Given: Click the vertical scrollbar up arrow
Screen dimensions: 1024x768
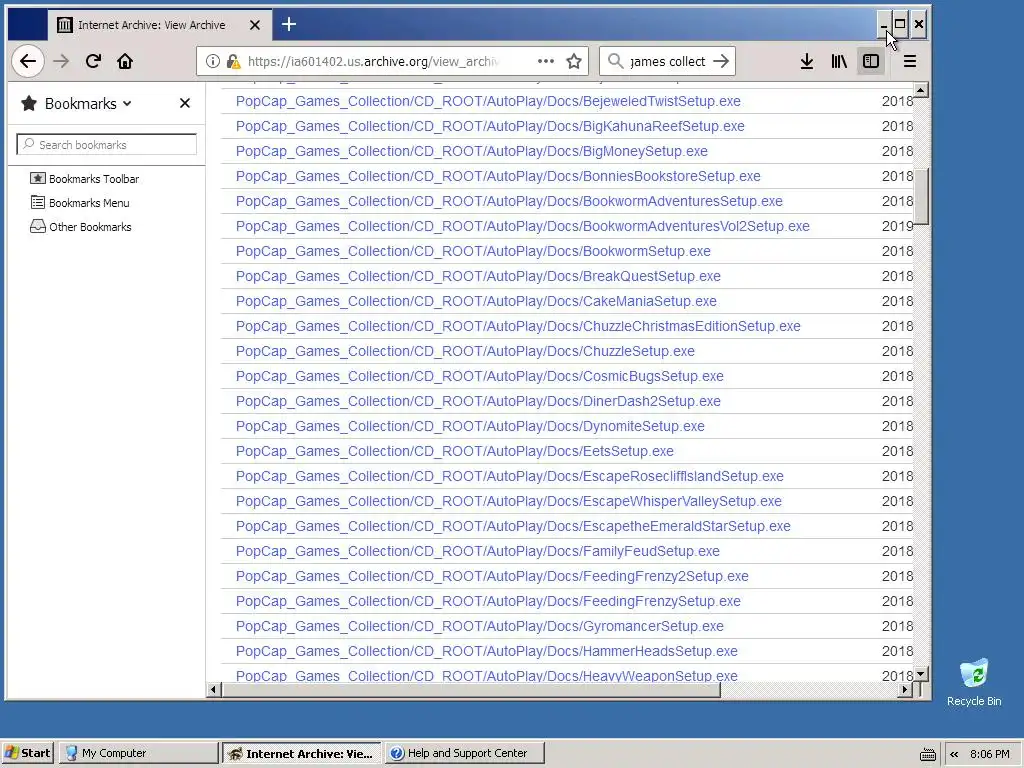Looking at the screenshot, I should point(921,89).
